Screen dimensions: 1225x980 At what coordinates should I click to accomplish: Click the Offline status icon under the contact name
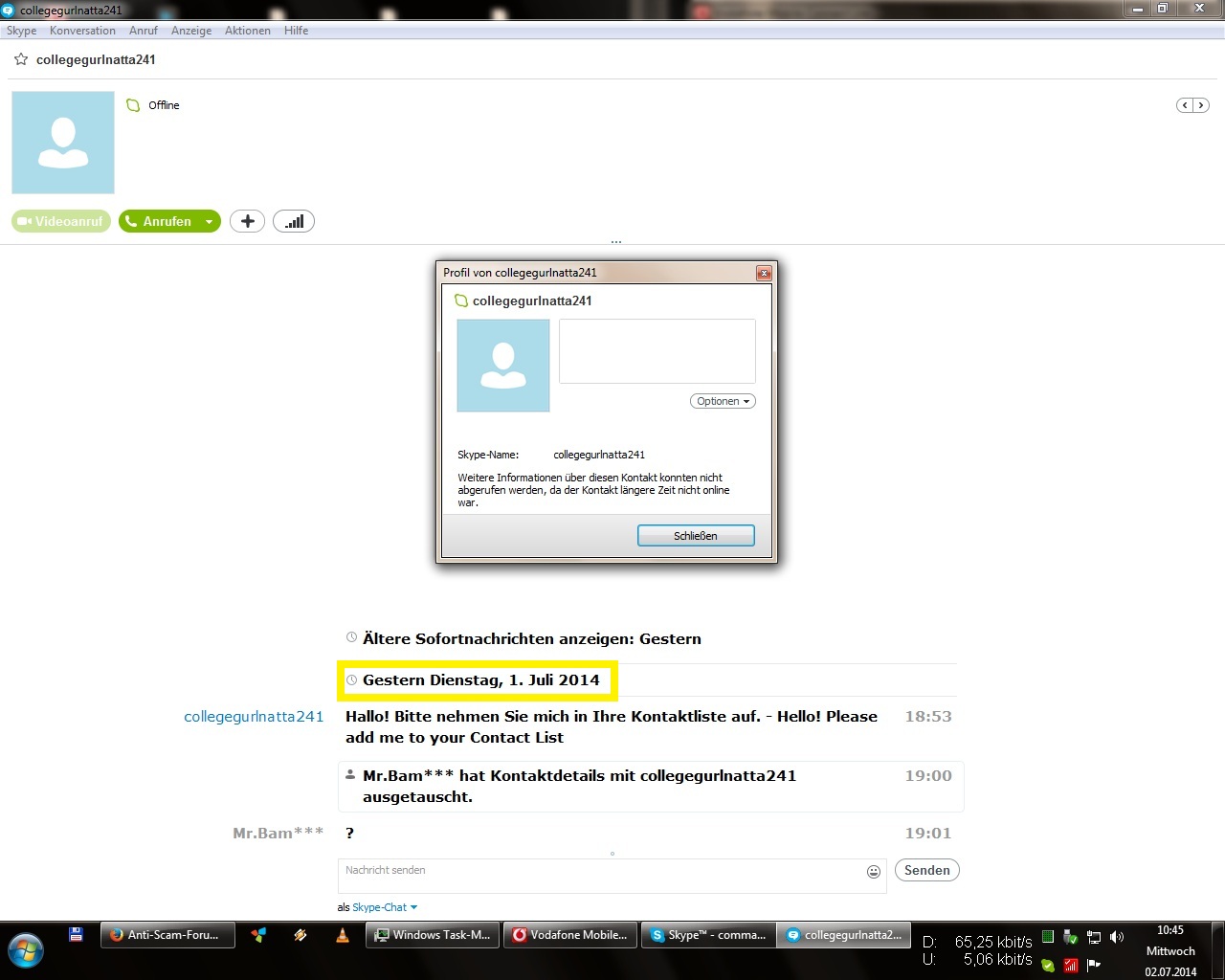133,105
